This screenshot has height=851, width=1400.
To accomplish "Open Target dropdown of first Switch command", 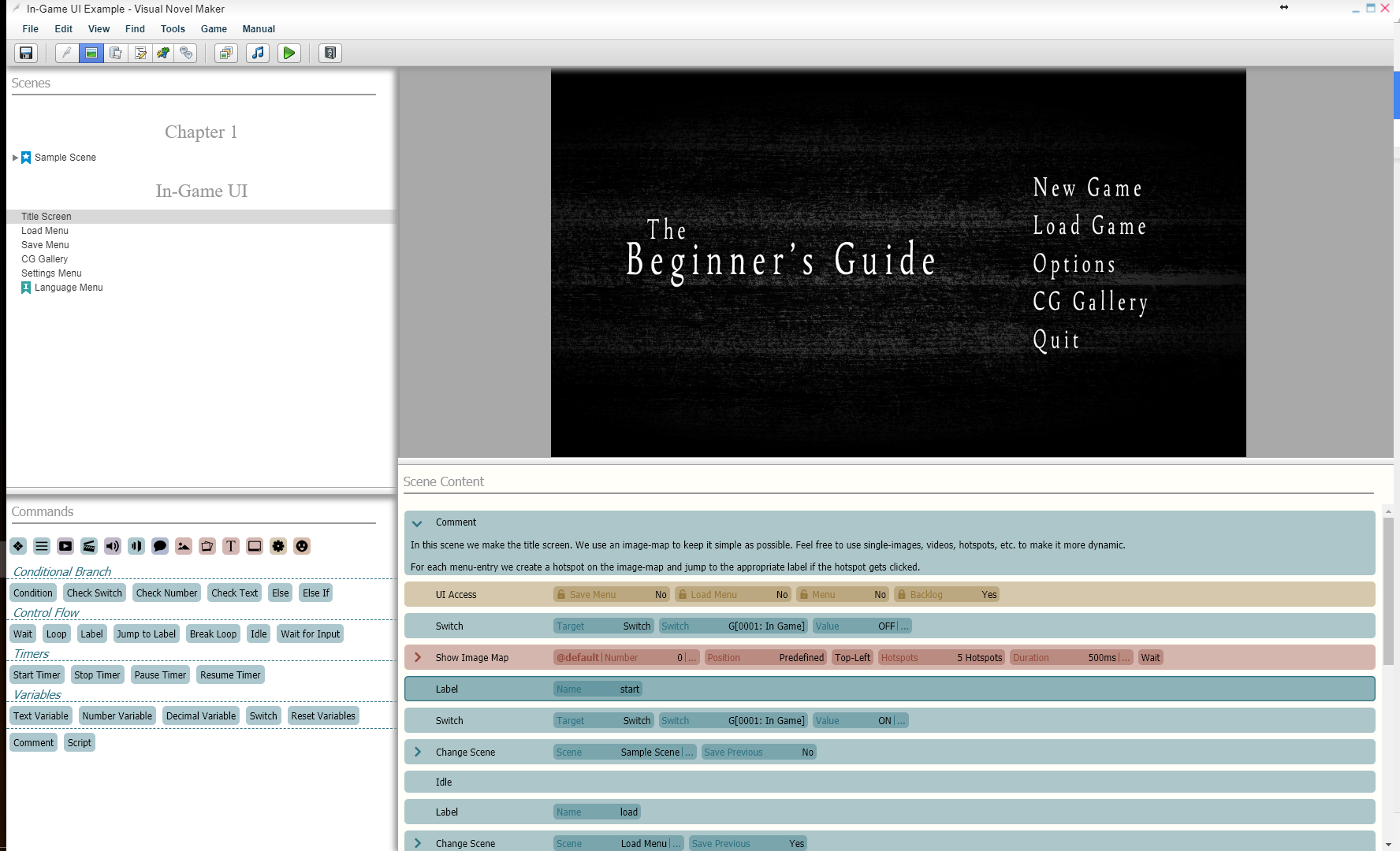I will coord(604,626).
